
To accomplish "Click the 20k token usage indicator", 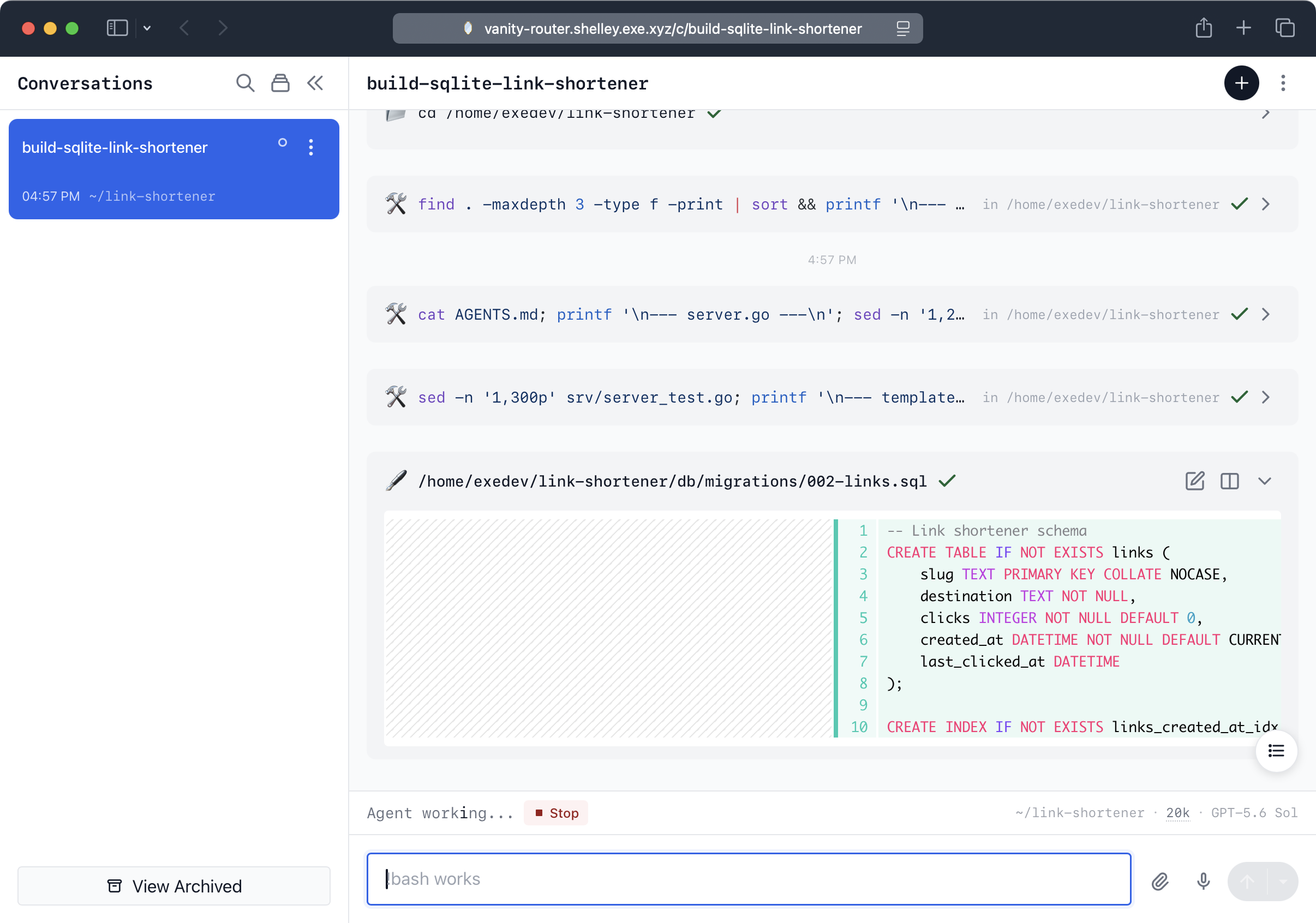I will (1178, 812).
